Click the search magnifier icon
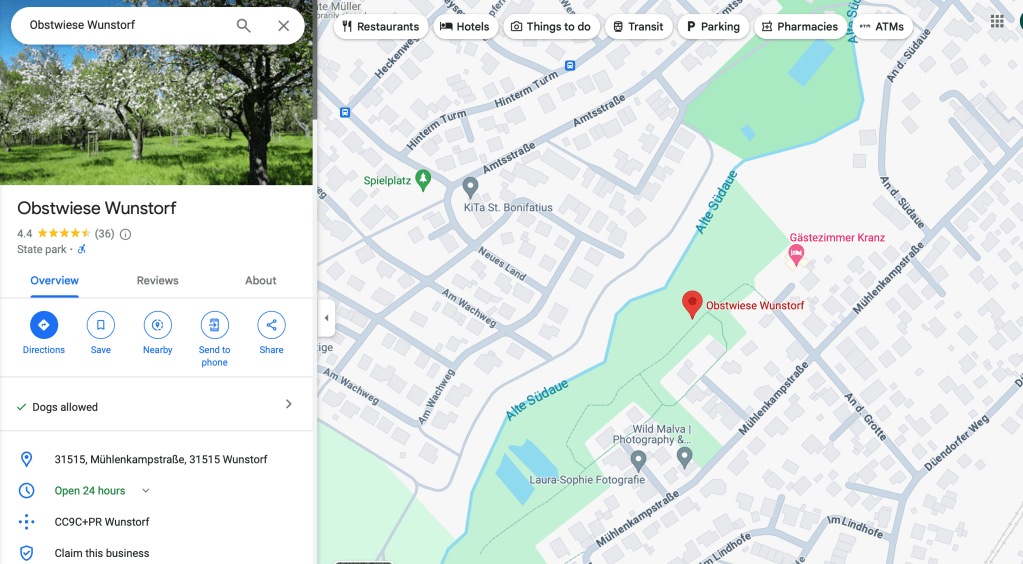Screen dimensions: 1023x564 tap(243, 25)
